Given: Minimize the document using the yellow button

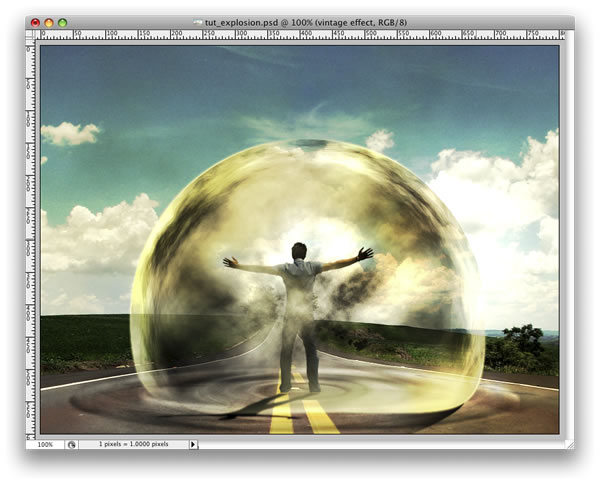Looking at the screenshot, I should point(49,23).
